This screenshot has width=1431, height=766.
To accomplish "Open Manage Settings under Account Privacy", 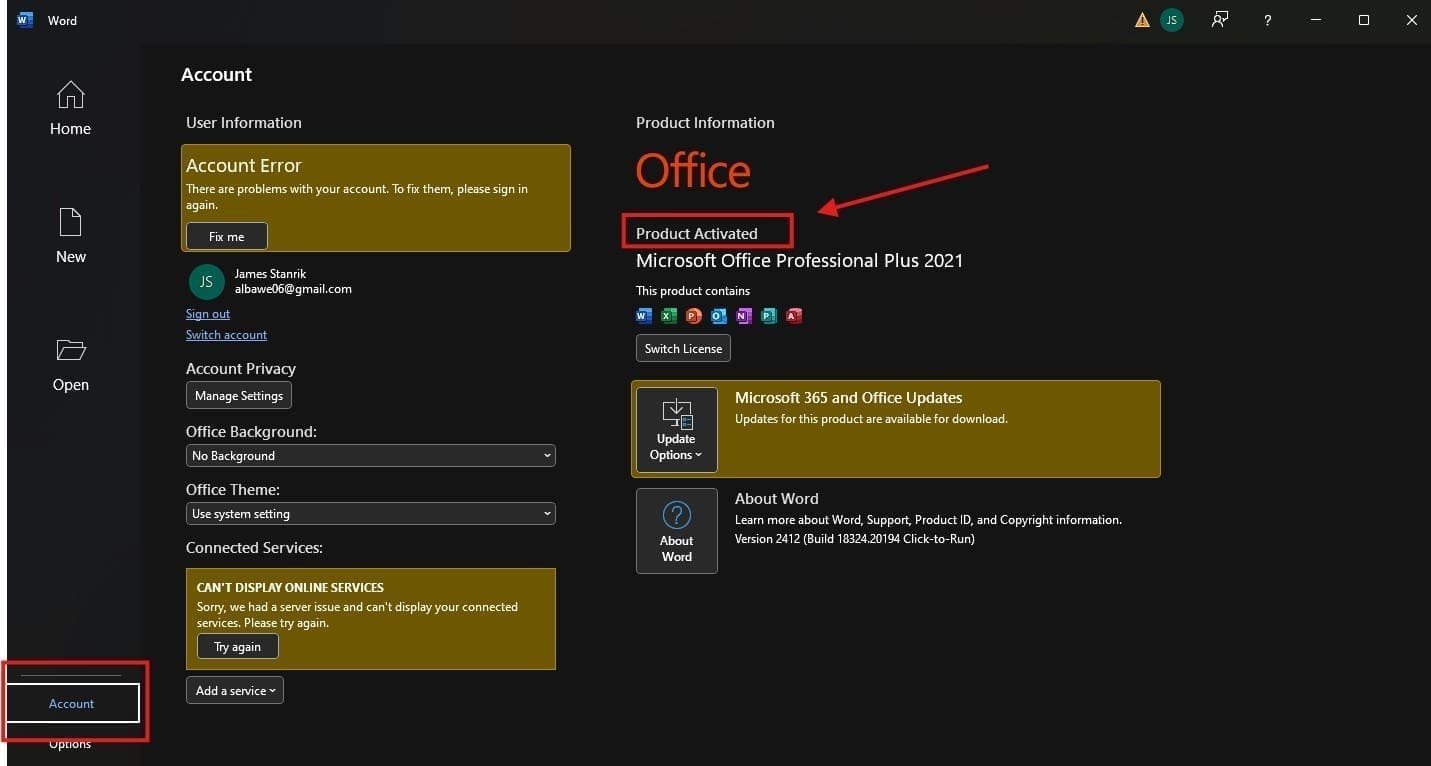I will click(239, 396).
